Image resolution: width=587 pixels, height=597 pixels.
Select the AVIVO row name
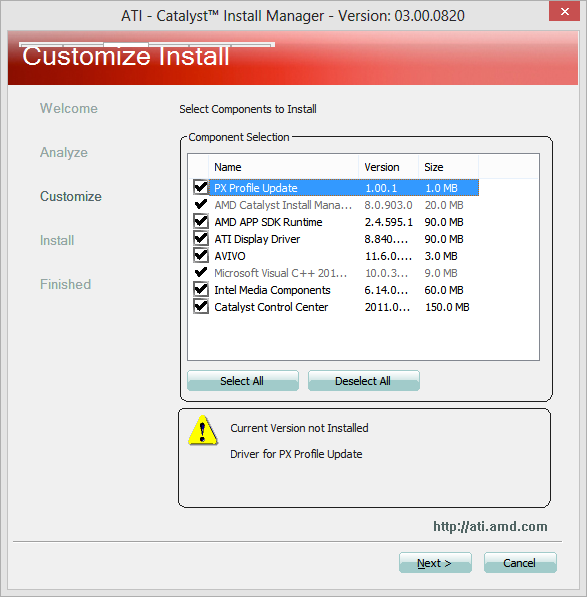230,256
